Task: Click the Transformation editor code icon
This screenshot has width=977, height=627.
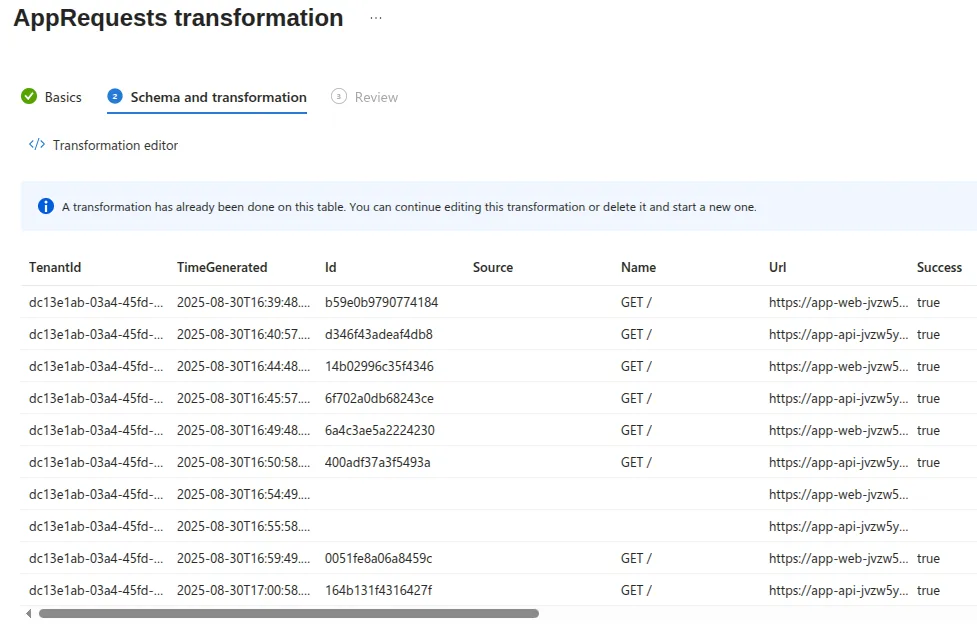Action: pyautogui.click(x=37, y=145)
